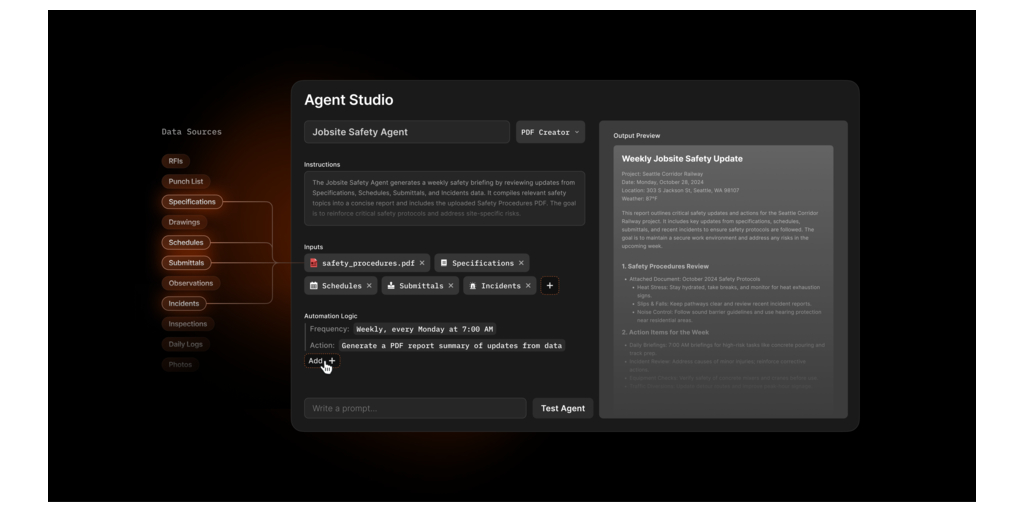The image size is (1024, 512).
Task: Open the Frequency setting Weekly, every Monday
Action: pyautogui.click(x=425, y=329)
